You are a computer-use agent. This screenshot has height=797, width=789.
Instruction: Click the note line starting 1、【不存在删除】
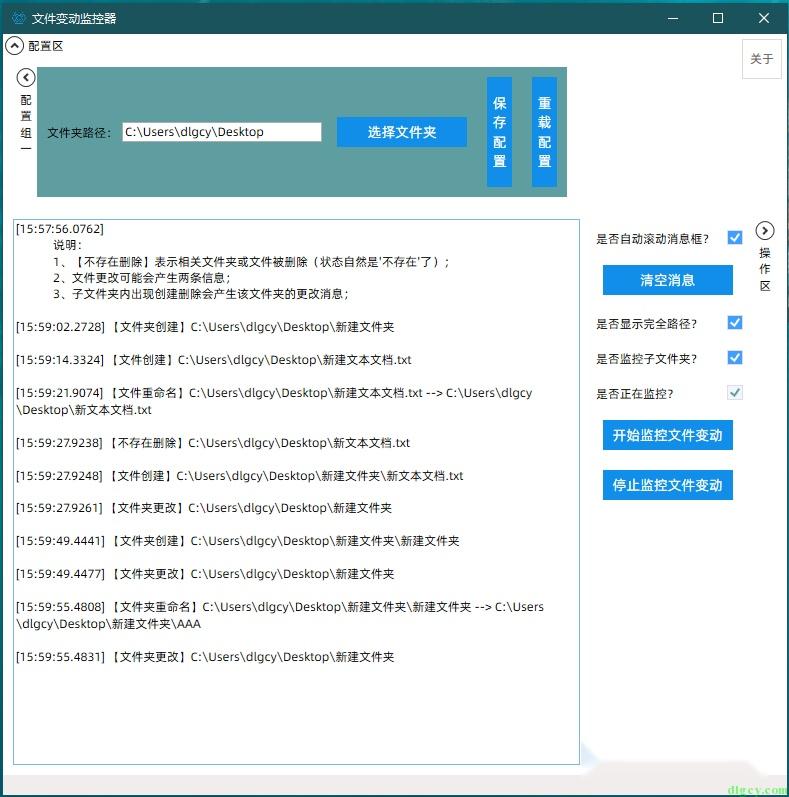click(x=252, y=262)
